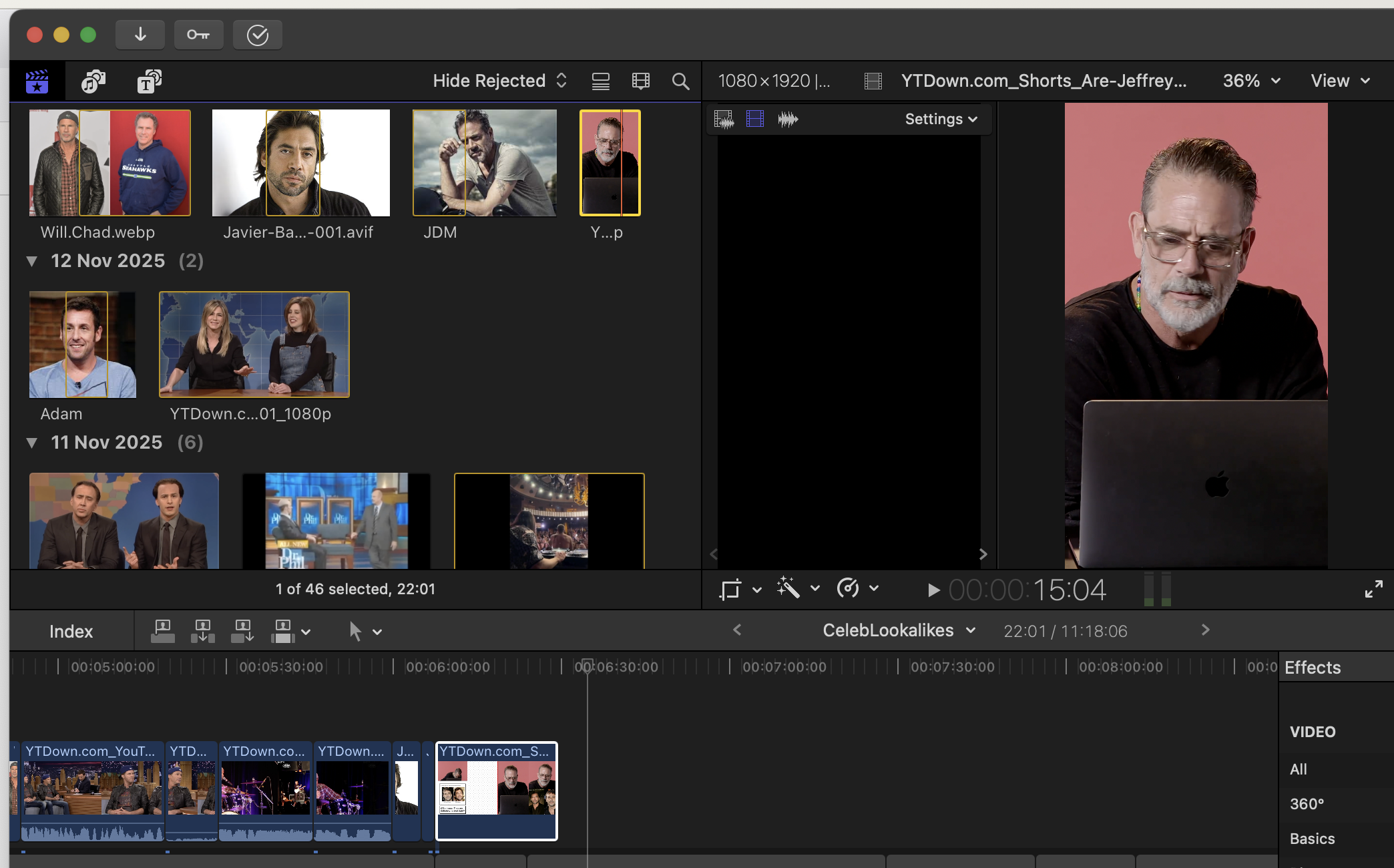Toggle filmstrip clip appearance button

(x=640, y=81)
